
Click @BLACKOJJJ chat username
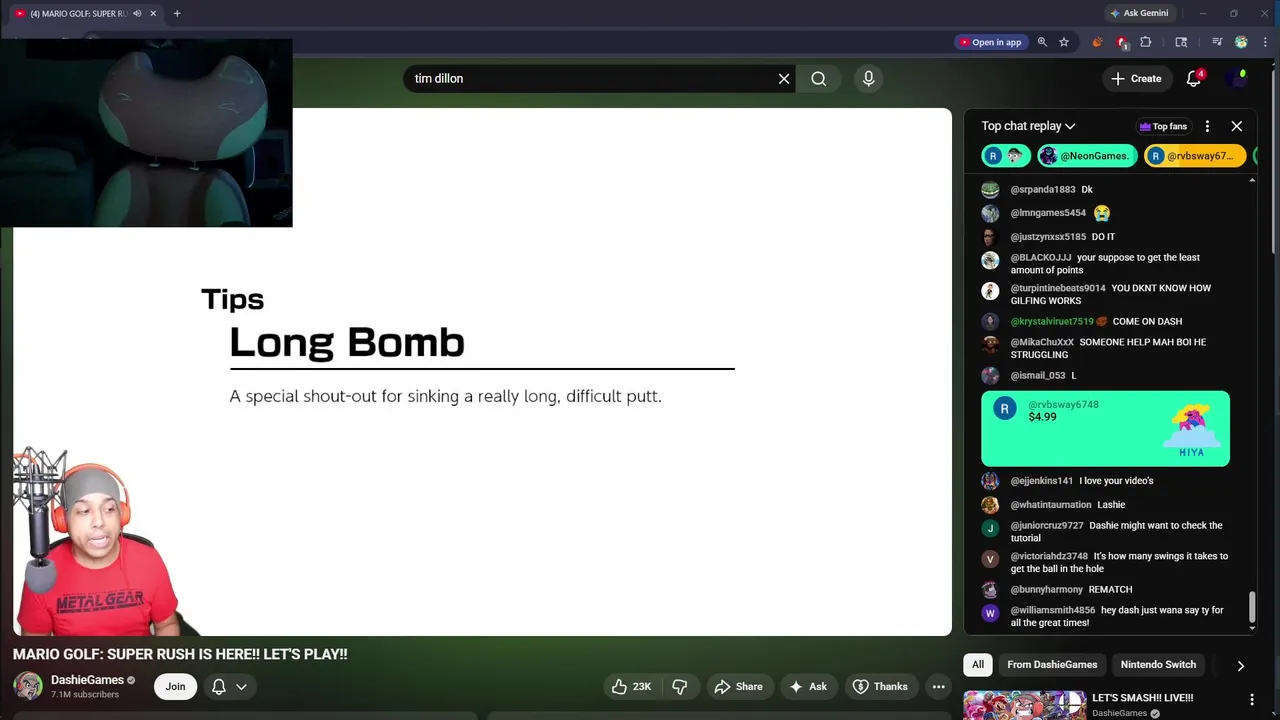point(1040,257)
